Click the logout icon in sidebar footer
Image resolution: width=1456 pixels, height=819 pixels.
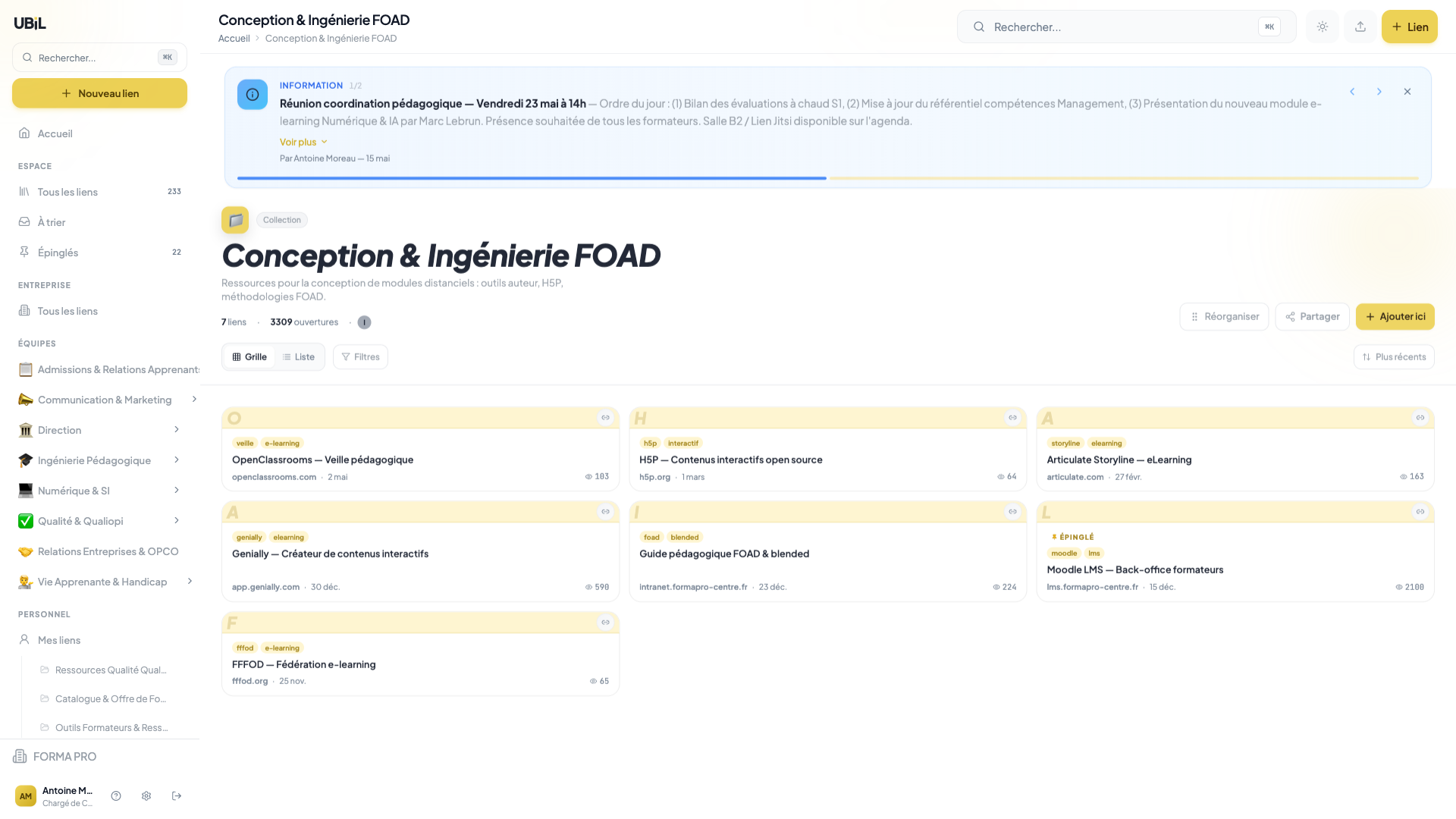177,795
